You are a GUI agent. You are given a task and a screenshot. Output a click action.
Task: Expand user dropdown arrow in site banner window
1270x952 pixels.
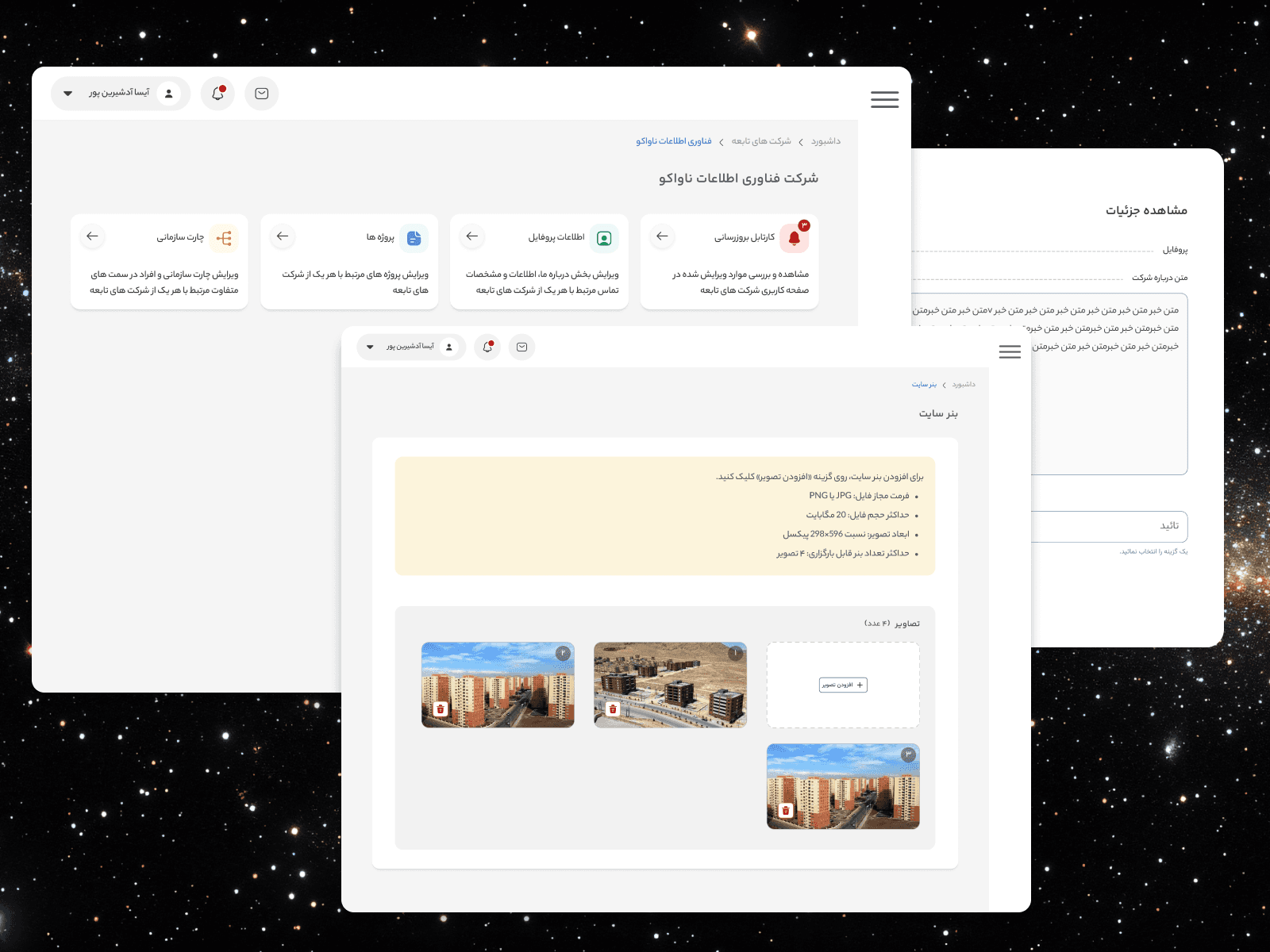coord(370,347)
